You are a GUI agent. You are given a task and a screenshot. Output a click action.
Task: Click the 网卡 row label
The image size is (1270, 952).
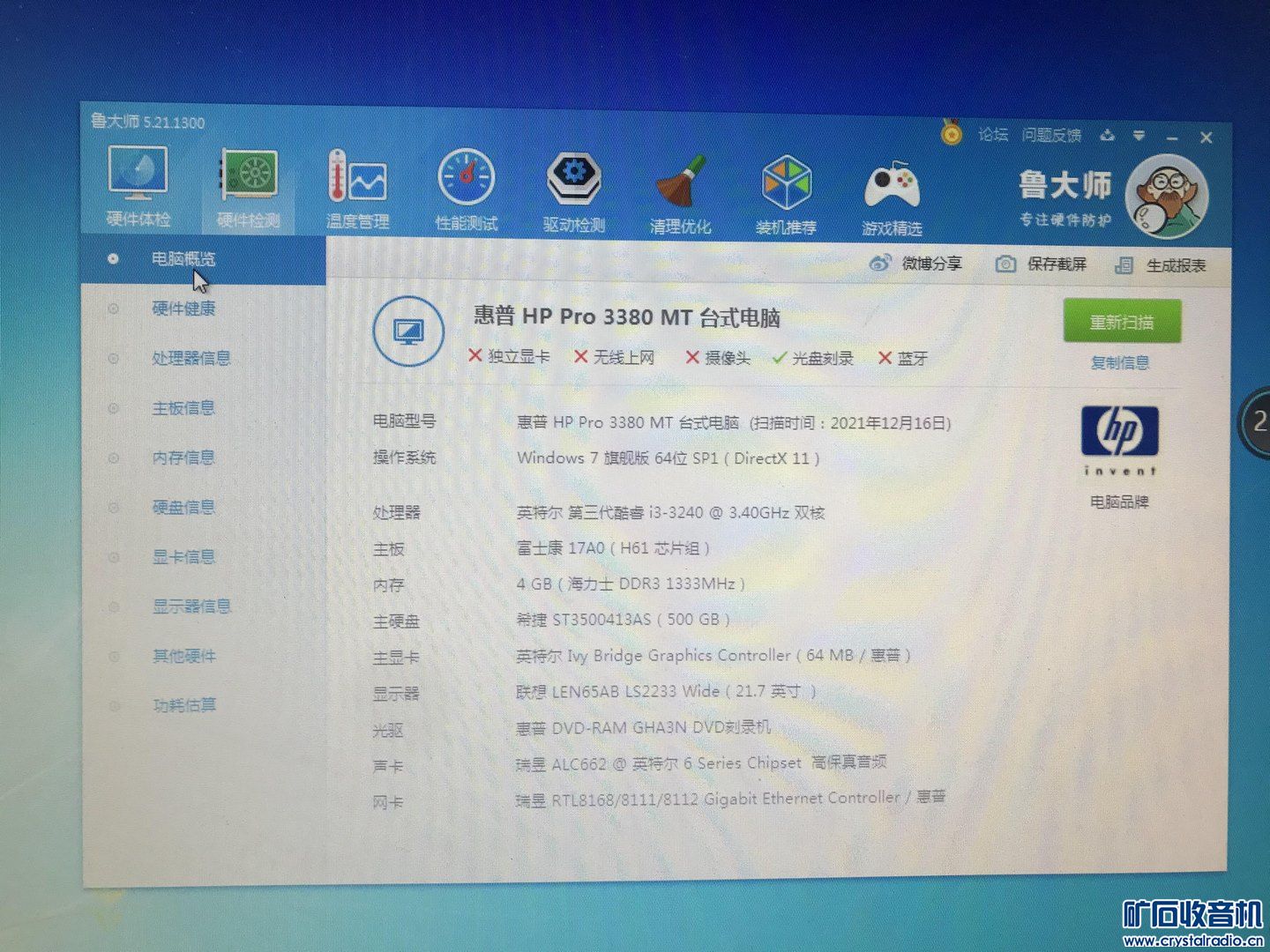(388, 802)
